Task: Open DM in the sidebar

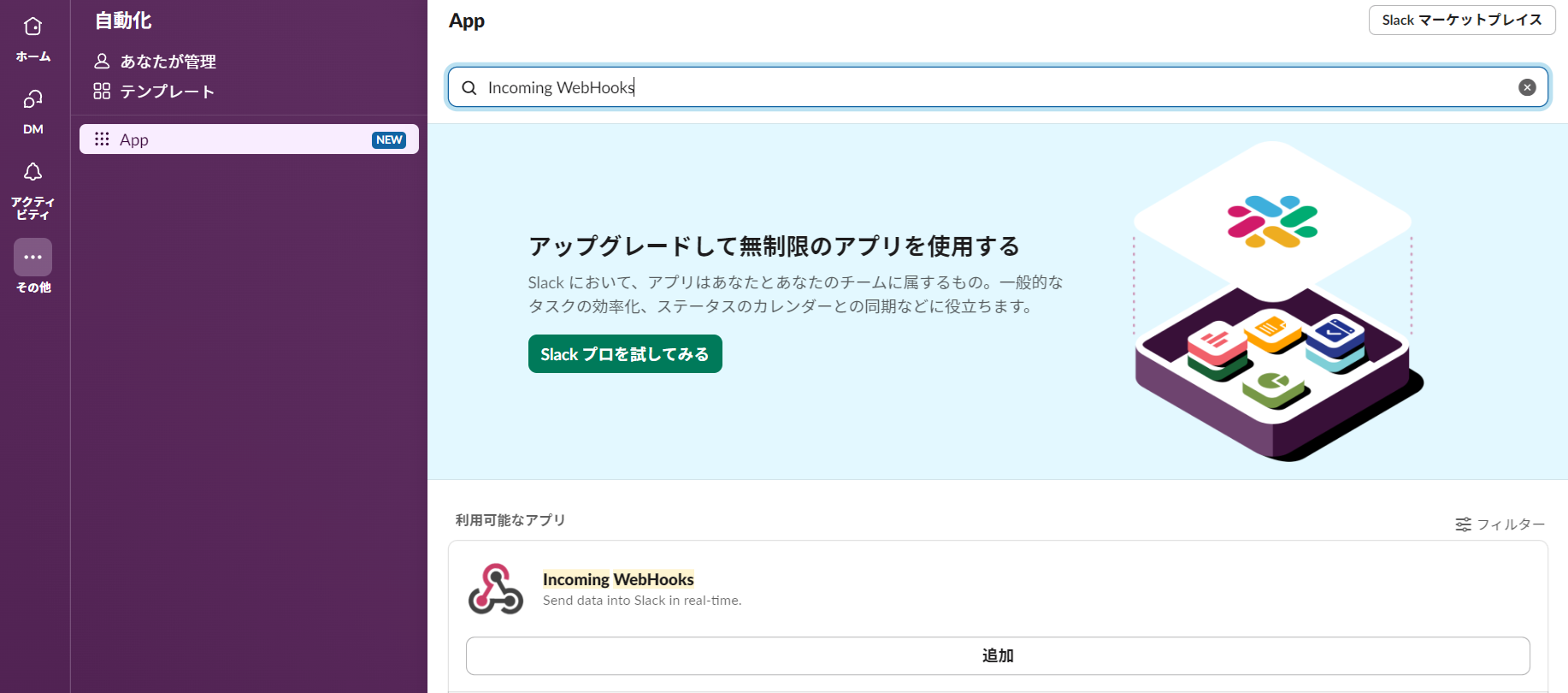Action: [x=32, y=111]
